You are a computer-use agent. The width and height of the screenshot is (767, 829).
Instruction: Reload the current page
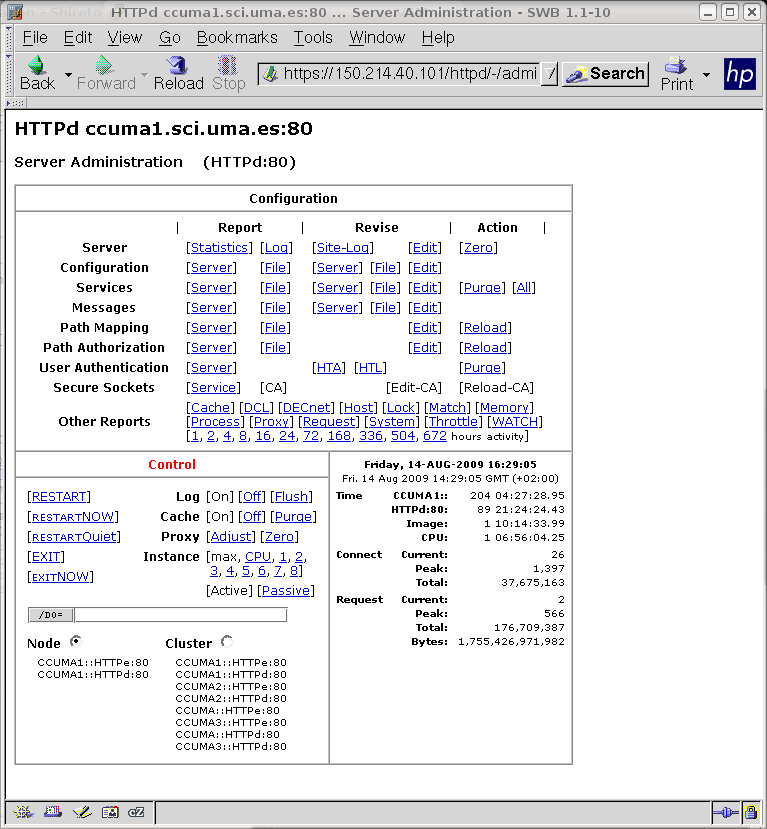coord(178,73)
